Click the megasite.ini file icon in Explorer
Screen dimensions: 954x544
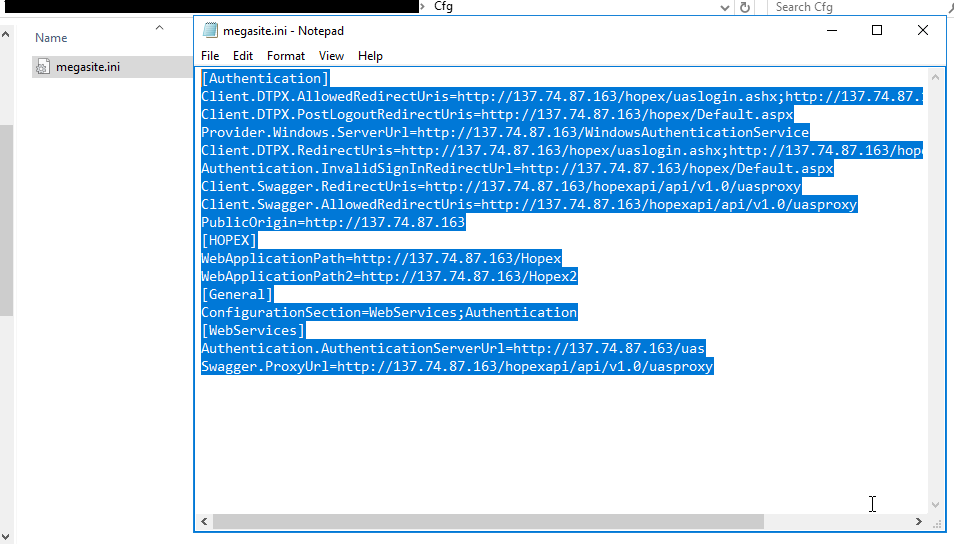[x=43, y=67]
